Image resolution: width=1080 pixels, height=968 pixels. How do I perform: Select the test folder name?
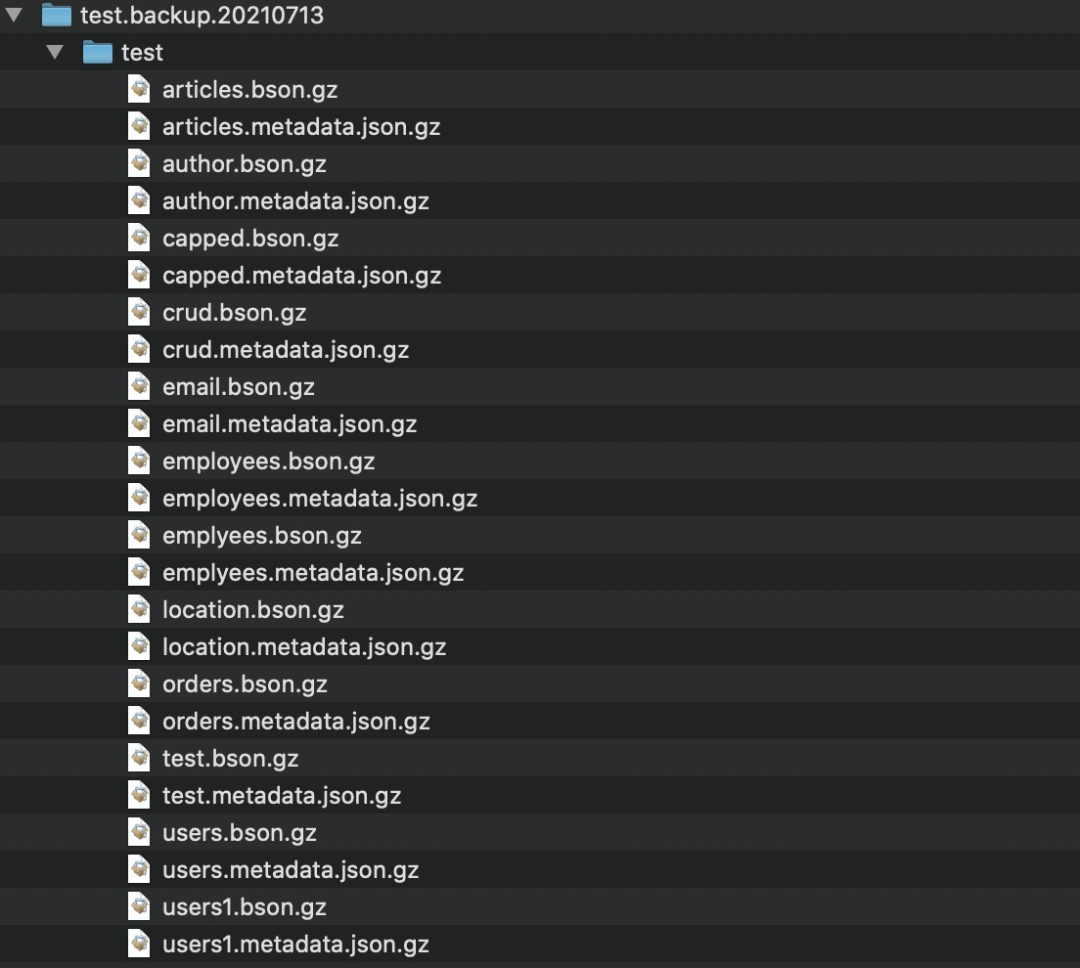point(142,52)
